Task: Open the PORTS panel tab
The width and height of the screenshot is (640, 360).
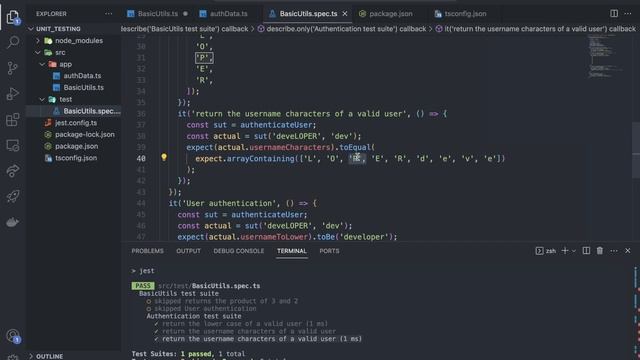Action: point(329,251)
